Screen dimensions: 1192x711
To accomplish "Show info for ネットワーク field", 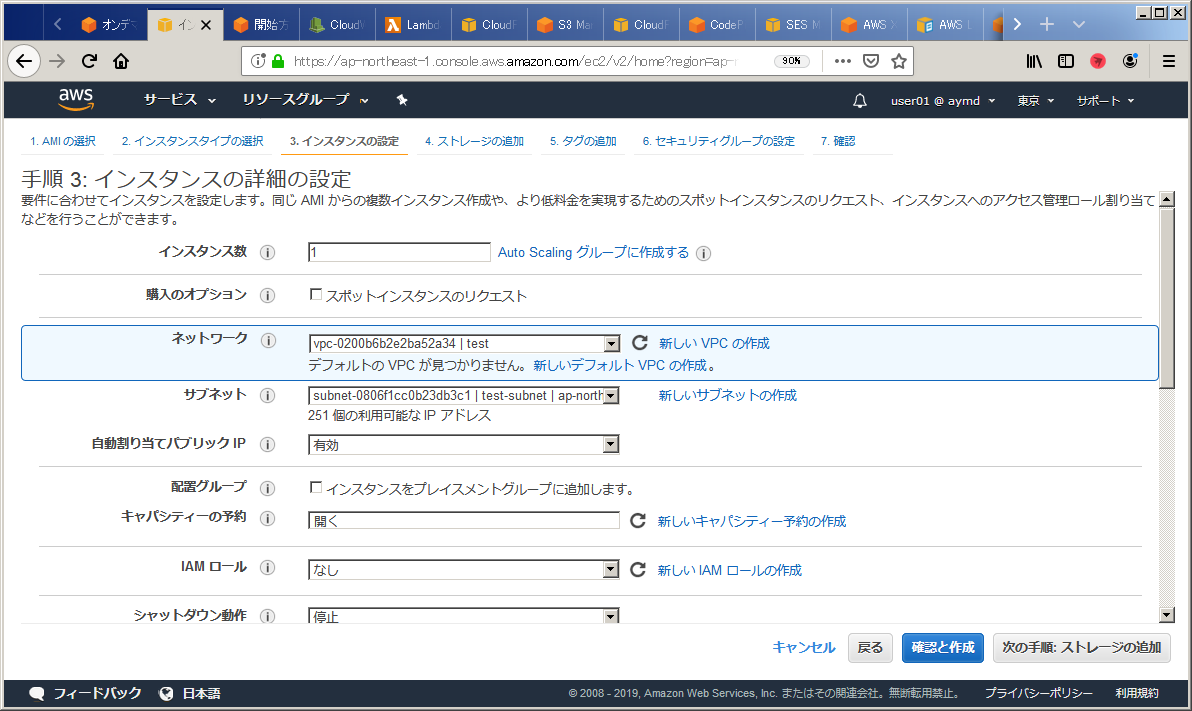I will [x=268, y=341].
